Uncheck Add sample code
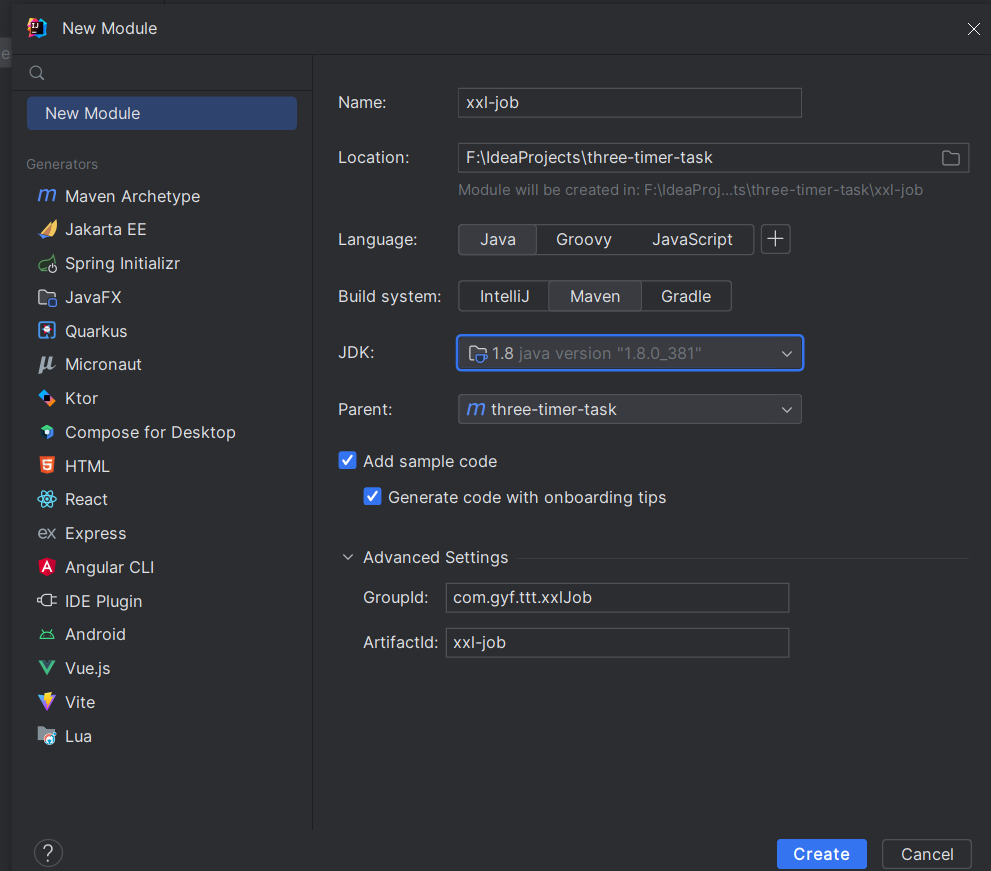The height and width of the screenshot is (871, 991). 348,460
